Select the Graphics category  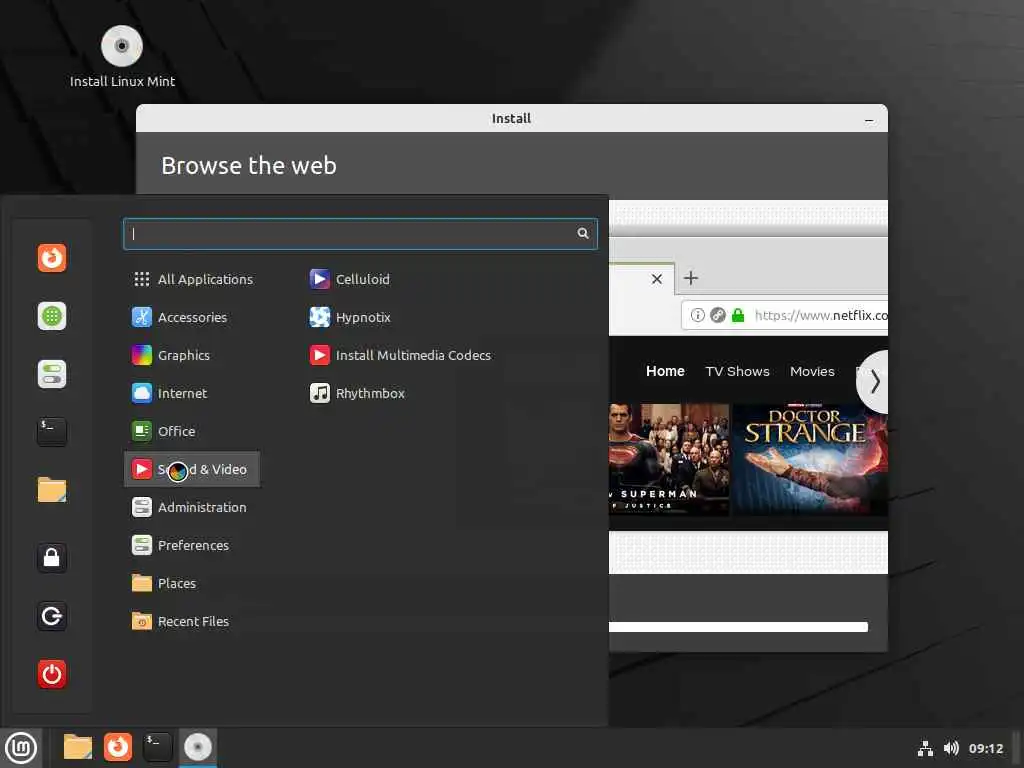(192, 355)
